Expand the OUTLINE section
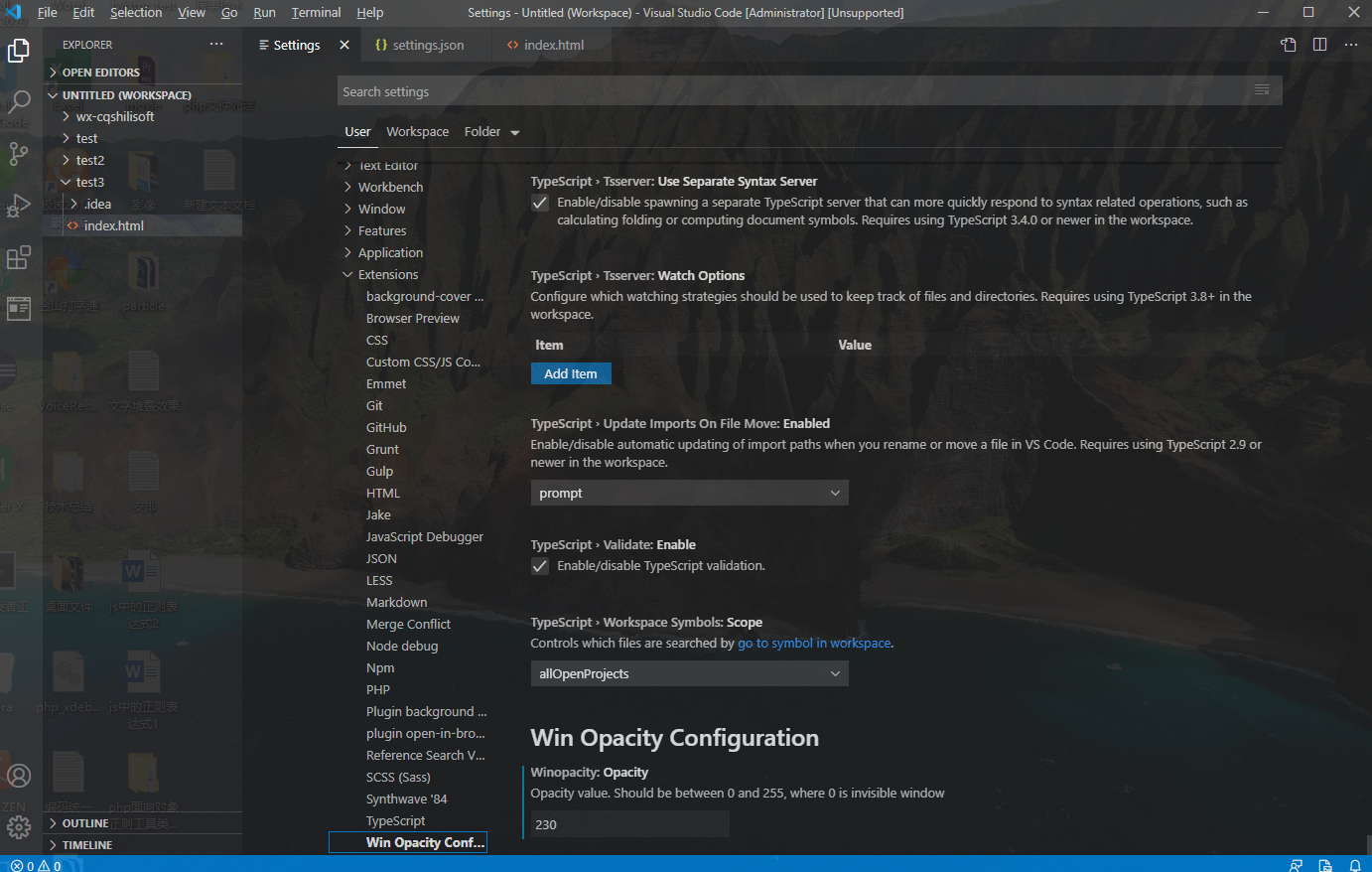 (x=142, y=823)
